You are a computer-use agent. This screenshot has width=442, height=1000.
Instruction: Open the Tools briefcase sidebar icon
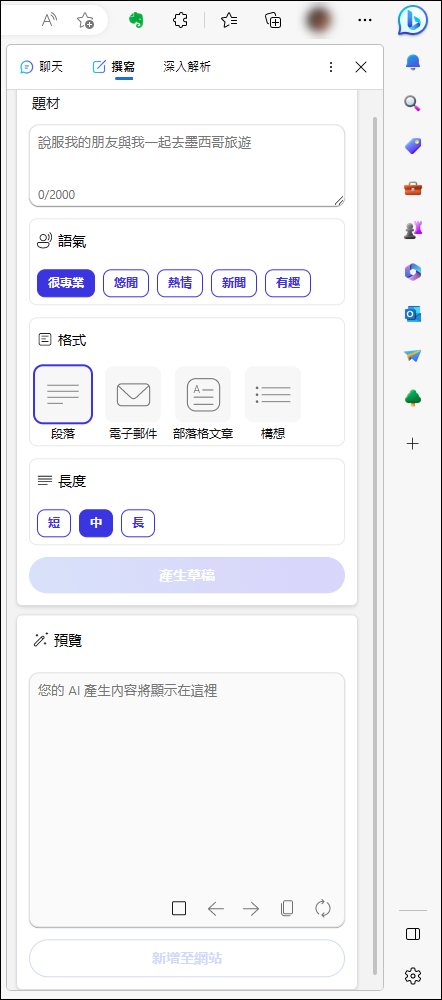point(413,188)
